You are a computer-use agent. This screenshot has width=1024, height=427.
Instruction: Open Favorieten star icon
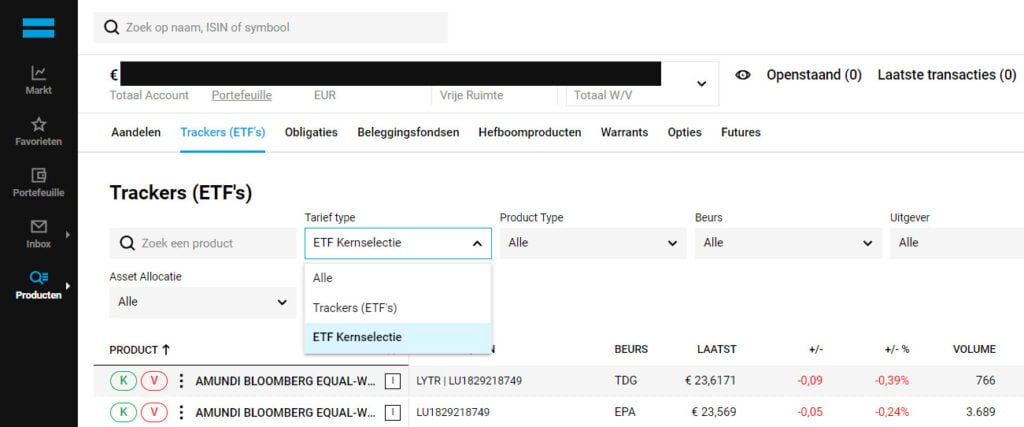[x=38, y=125]
